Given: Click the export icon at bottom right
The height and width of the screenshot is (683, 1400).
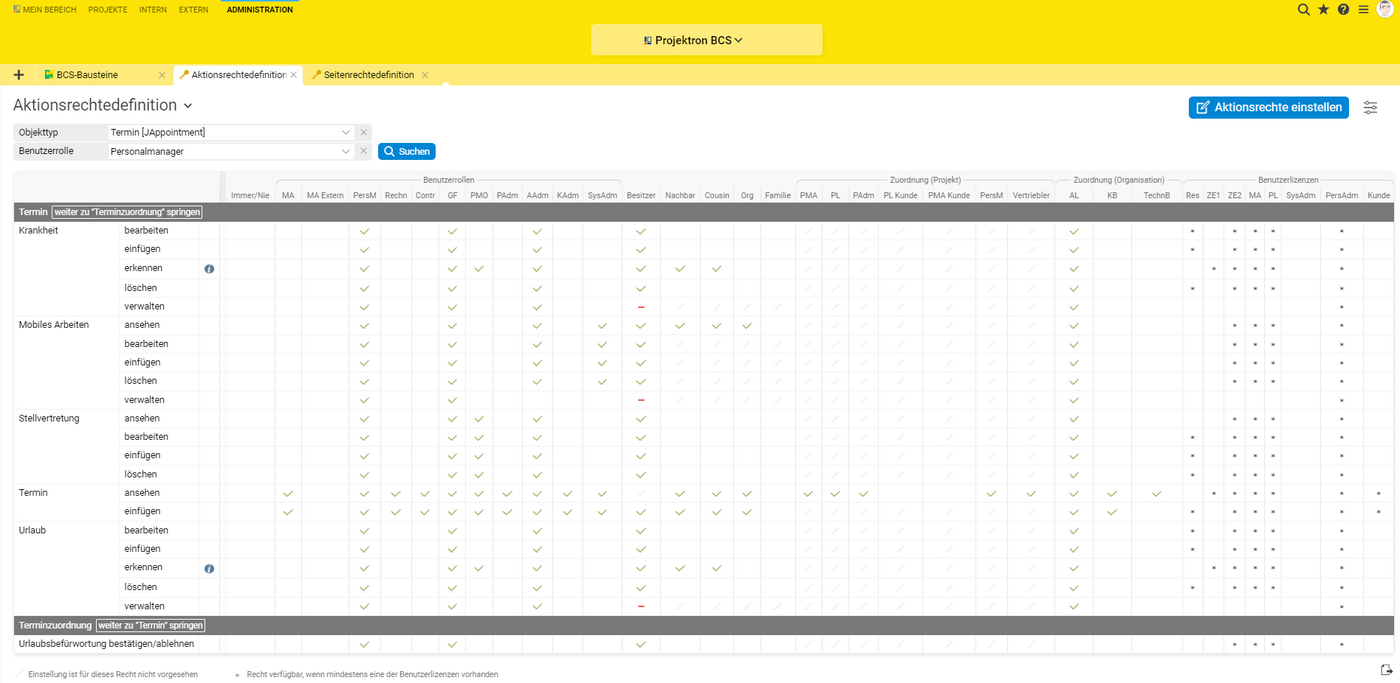Looking at the screenshot, I should [1386, 670].
